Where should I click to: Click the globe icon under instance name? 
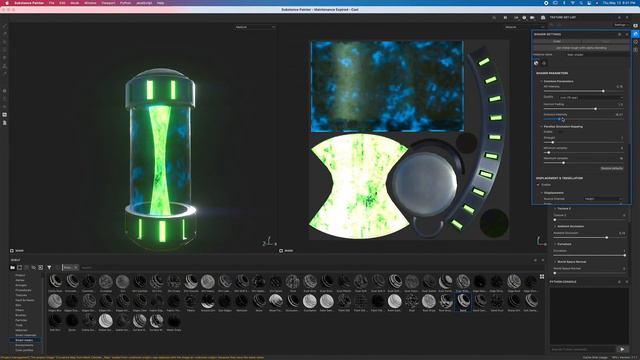536,63
